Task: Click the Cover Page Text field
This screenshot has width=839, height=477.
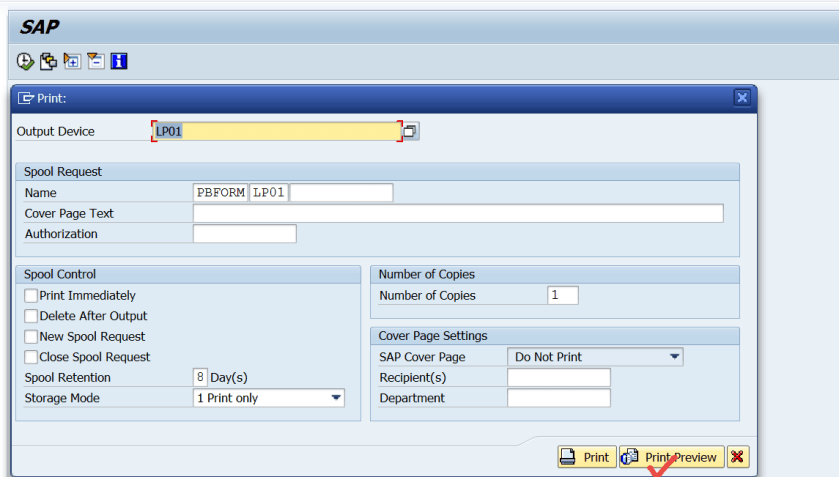Action: [x=458, y=213]
